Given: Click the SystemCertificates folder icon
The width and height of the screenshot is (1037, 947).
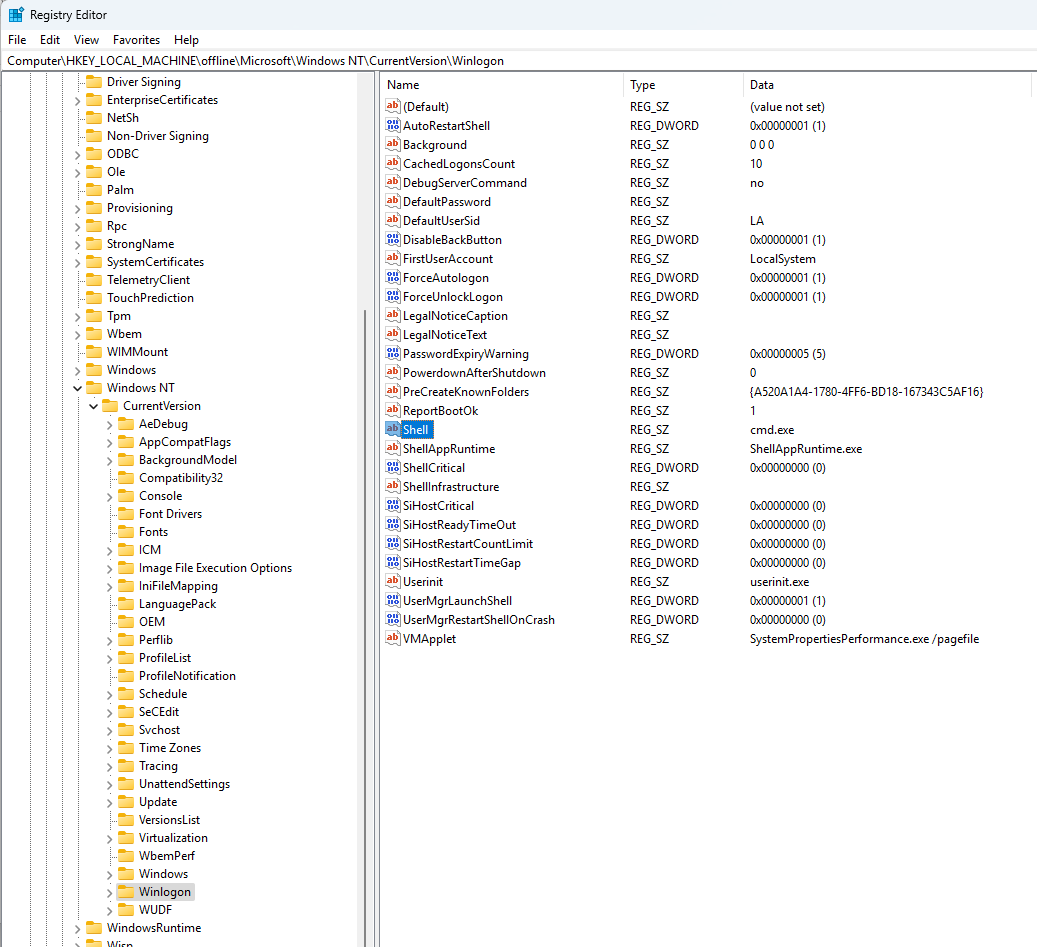Looking at the screenshot, I should click(x=94, y=262).
